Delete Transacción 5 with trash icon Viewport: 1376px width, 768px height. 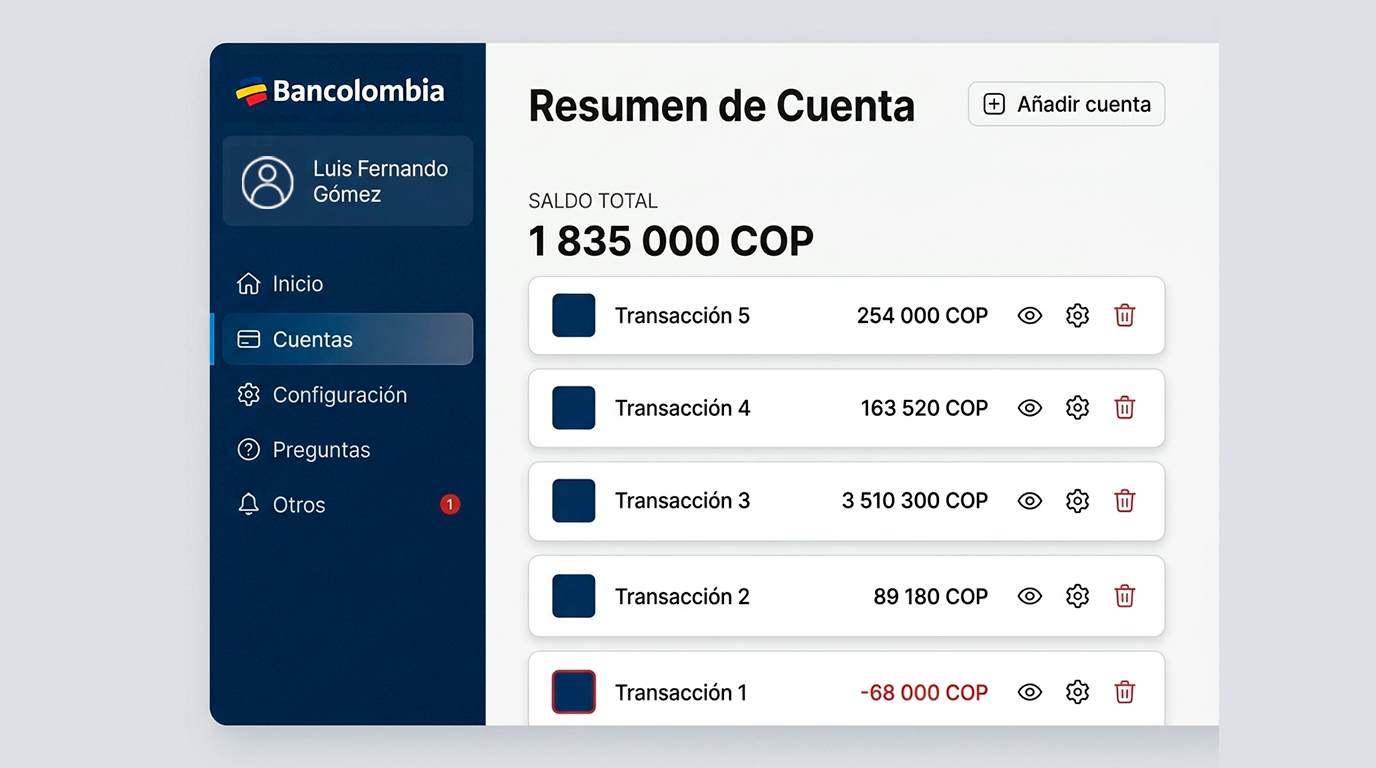tap(1125, 316)
